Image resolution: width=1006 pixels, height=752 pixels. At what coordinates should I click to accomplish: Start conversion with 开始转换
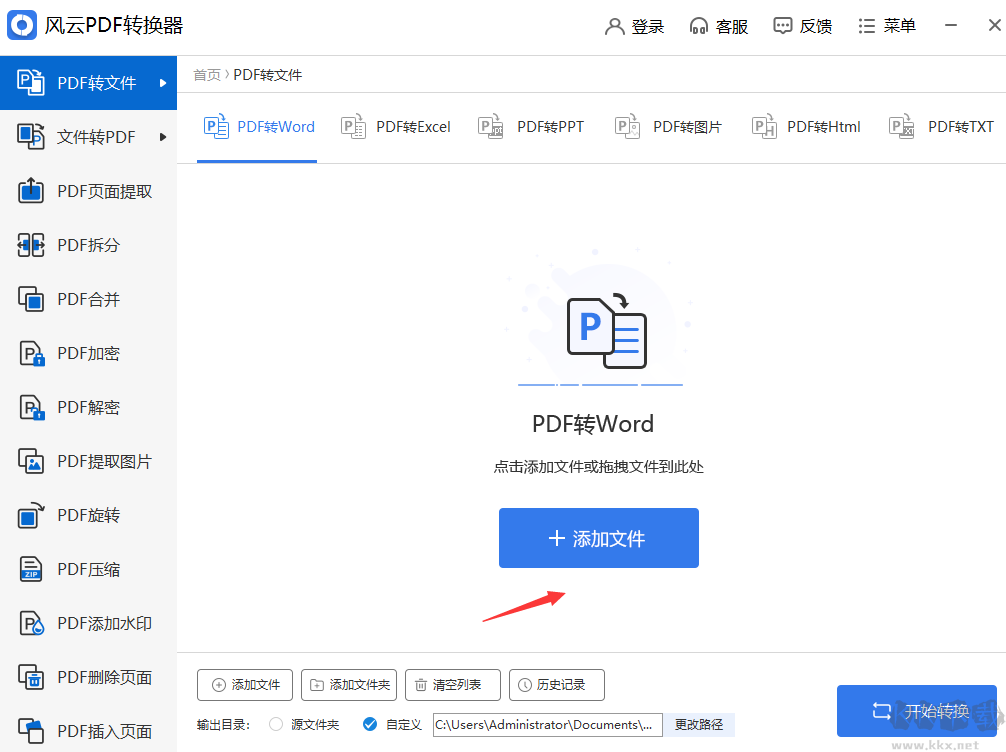(x=917, y=711)
